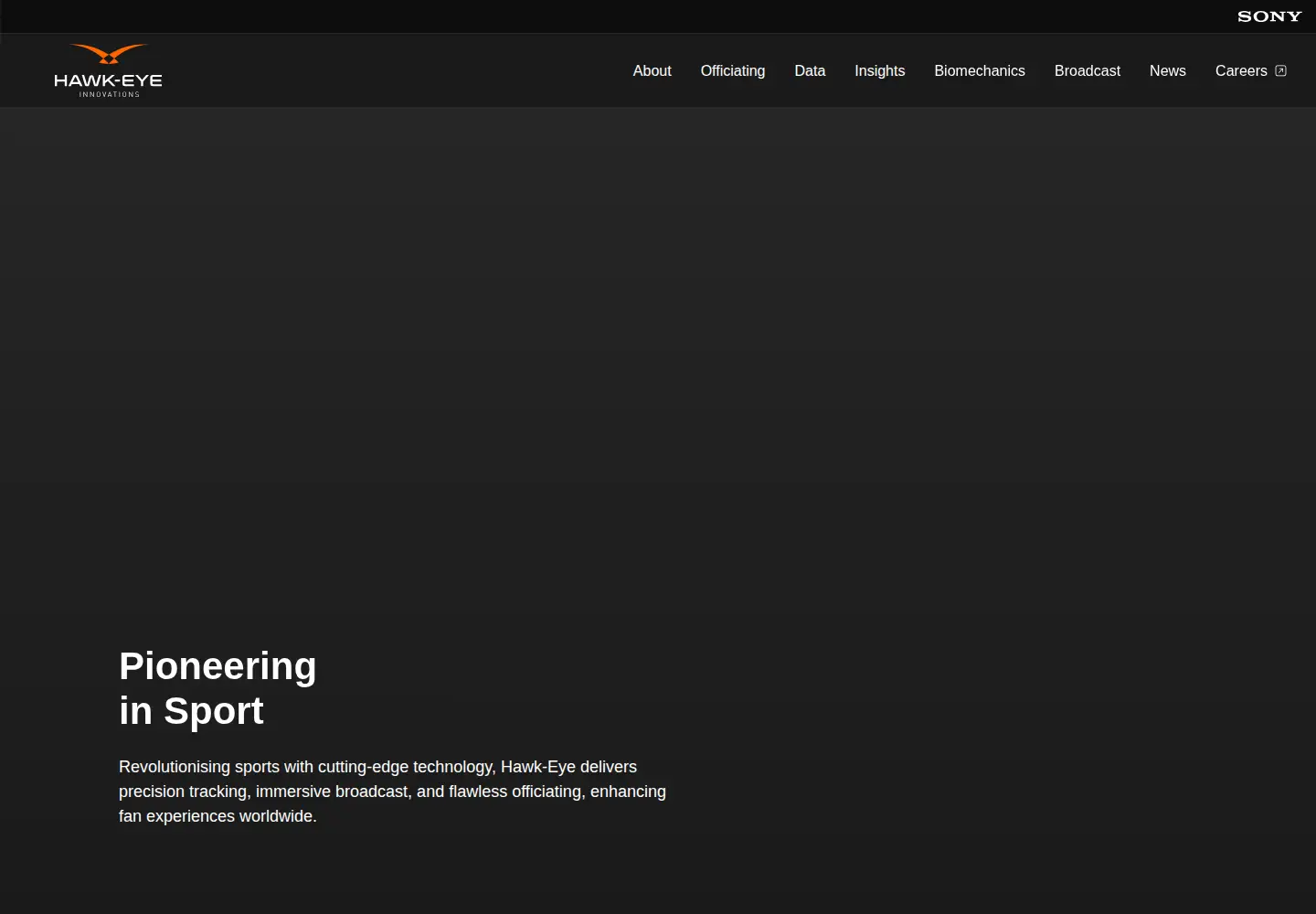1316x914 pixels.
Task: Click the external link icon beside Careers
Action: point(1280,71)
